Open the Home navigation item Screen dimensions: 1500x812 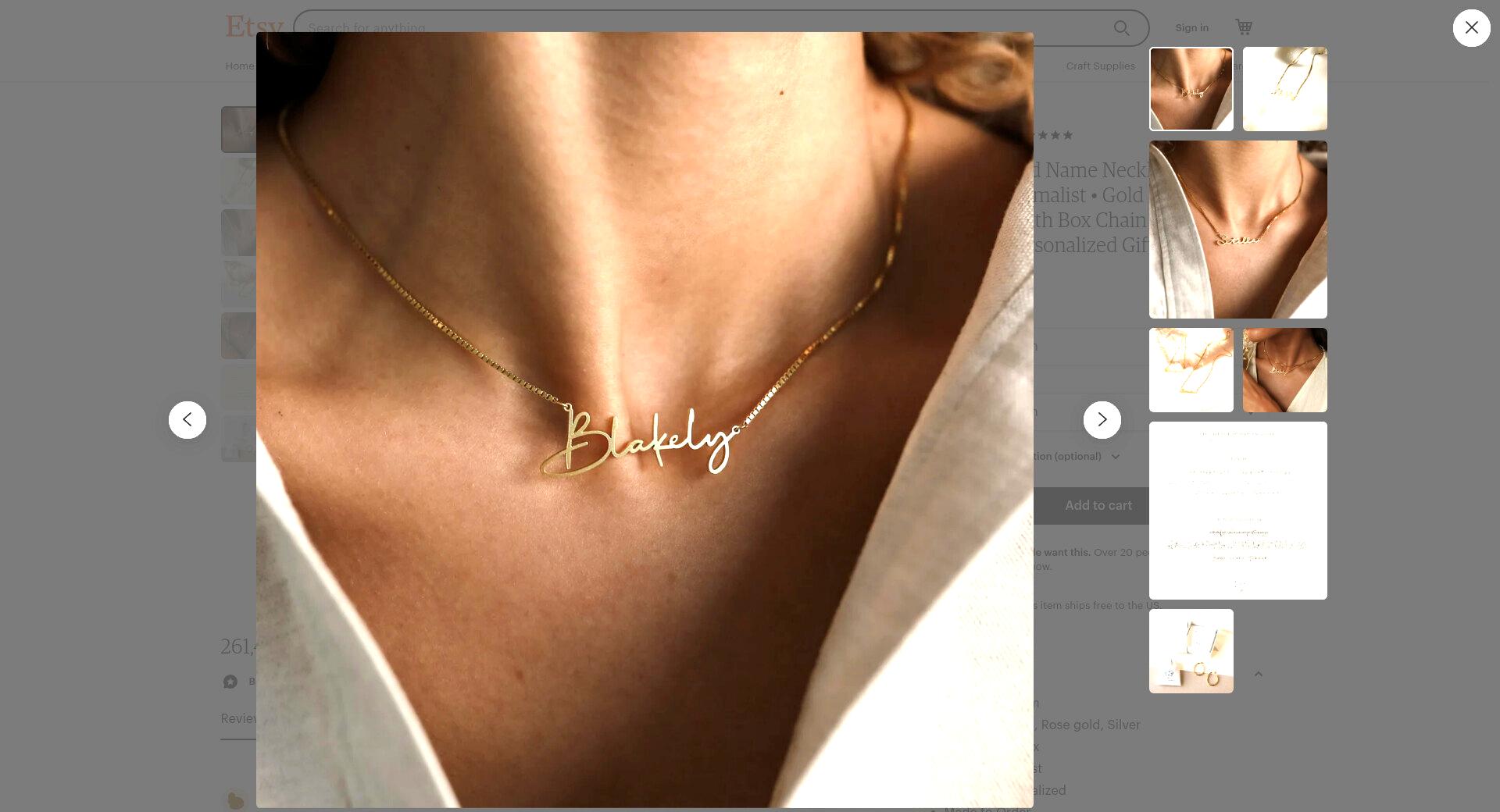coord(239,66)
